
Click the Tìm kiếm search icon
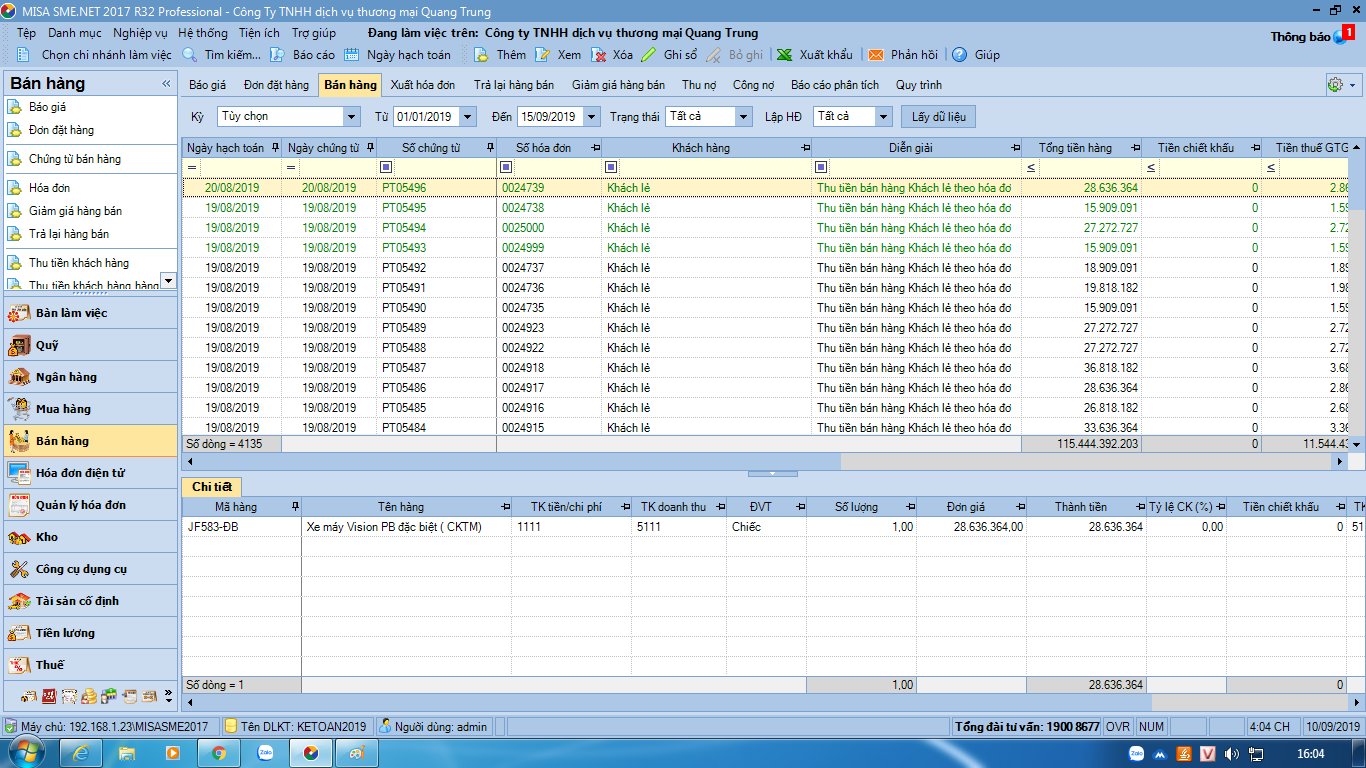tap(190, 55)
